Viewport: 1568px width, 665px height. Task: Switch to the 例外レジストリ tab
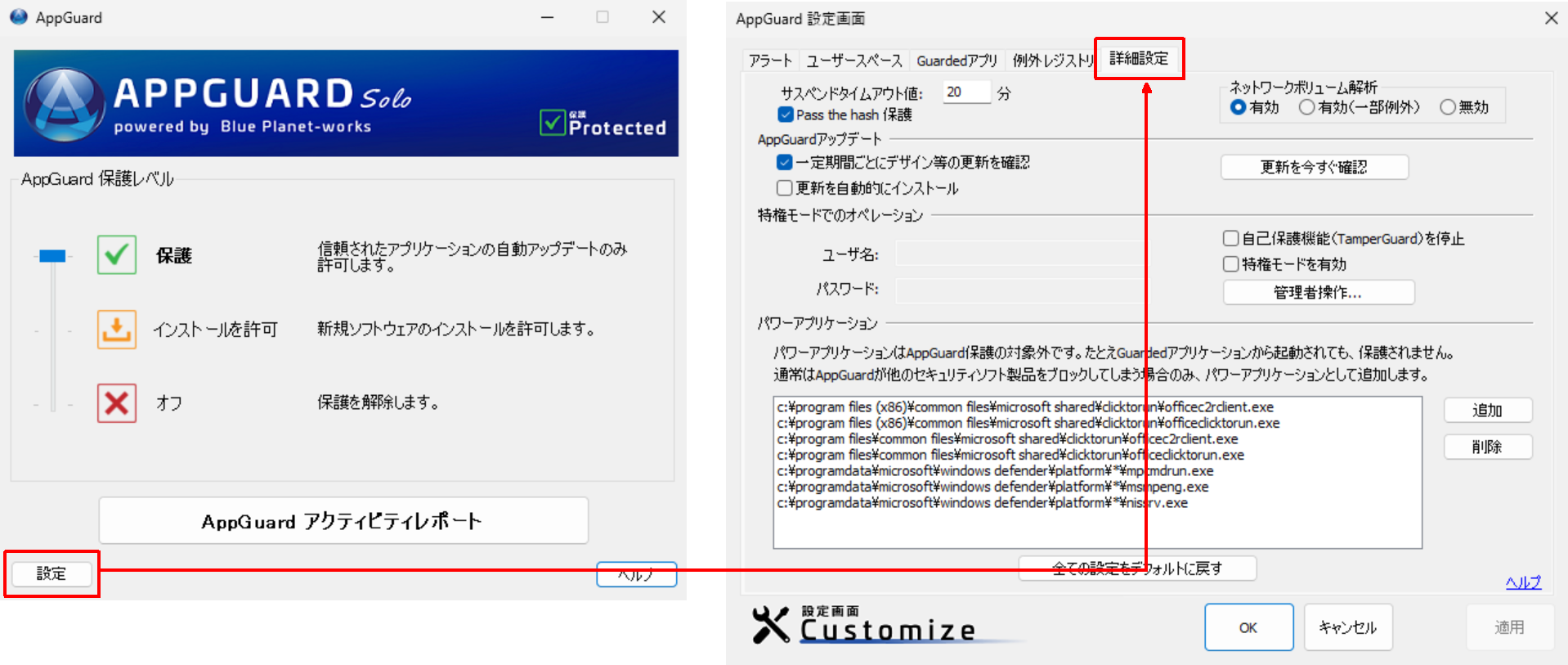click(1053, 61)
